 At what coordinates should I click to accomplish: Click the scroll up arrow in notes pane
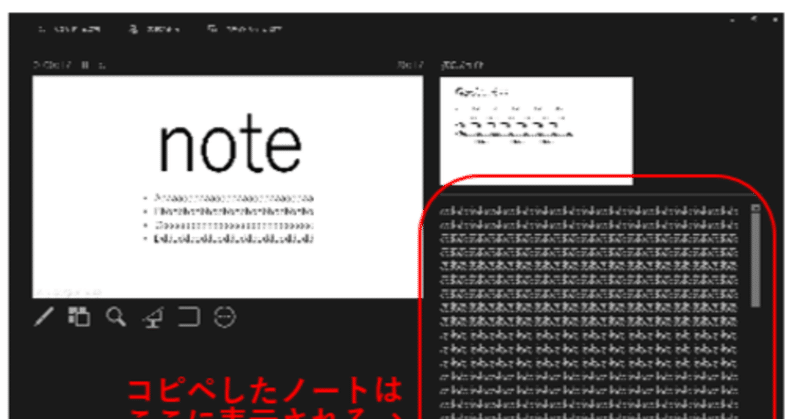pyautogui.click(x=756, y=208)
